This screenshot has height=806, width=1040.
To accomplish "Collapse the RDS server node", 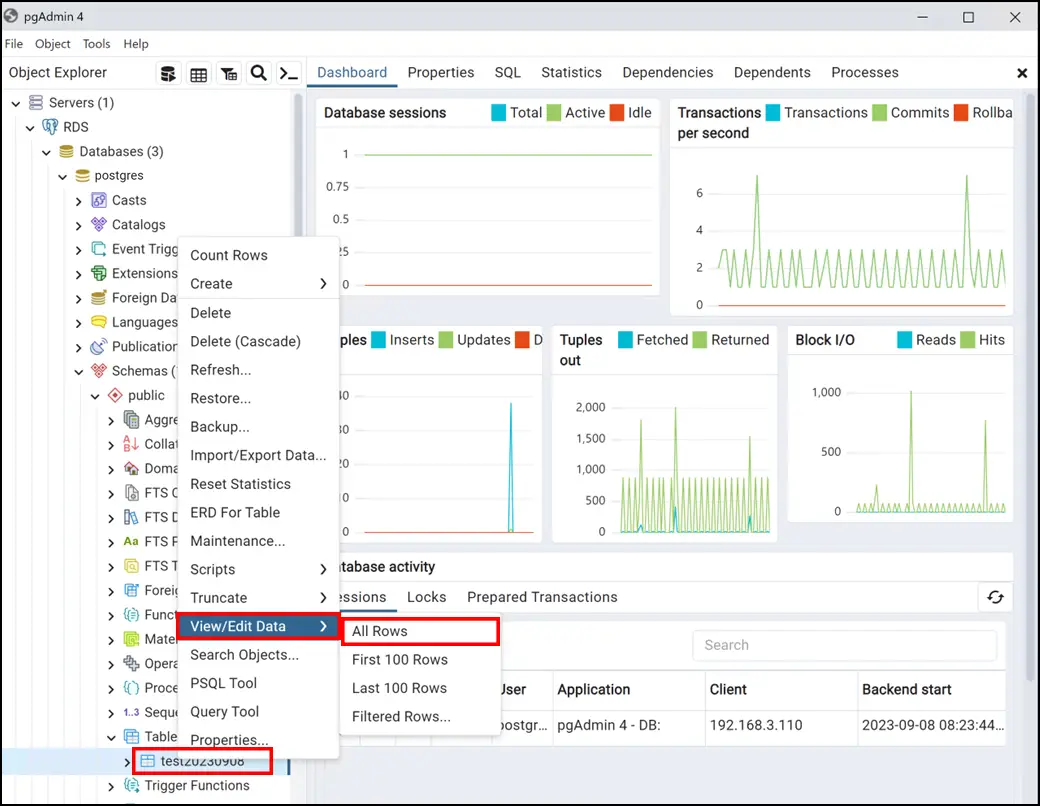I will click(31, 127).
